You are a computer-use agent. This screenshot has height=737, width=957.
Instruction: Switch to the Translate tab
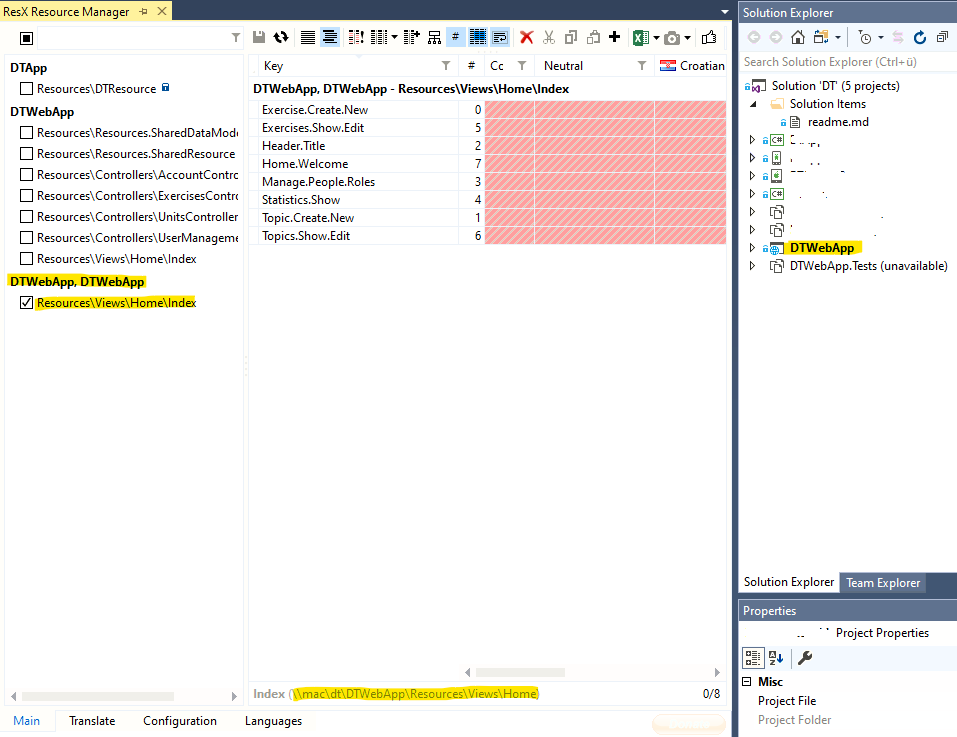[x=92, y=720]
